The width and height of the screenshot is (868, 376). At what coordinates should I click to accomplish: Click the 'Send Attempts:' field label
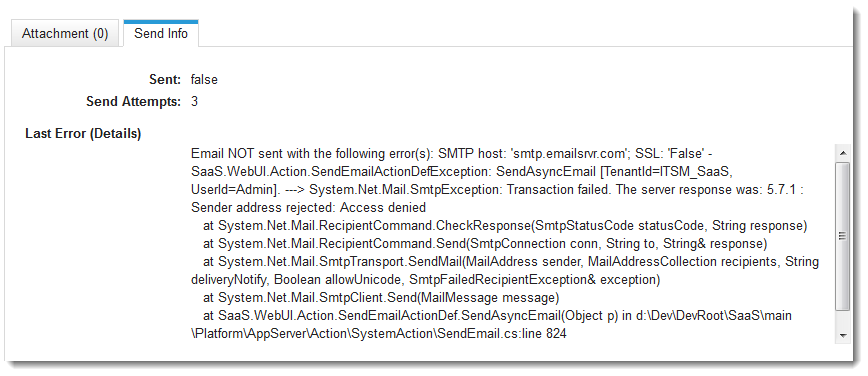pos(133,102)
